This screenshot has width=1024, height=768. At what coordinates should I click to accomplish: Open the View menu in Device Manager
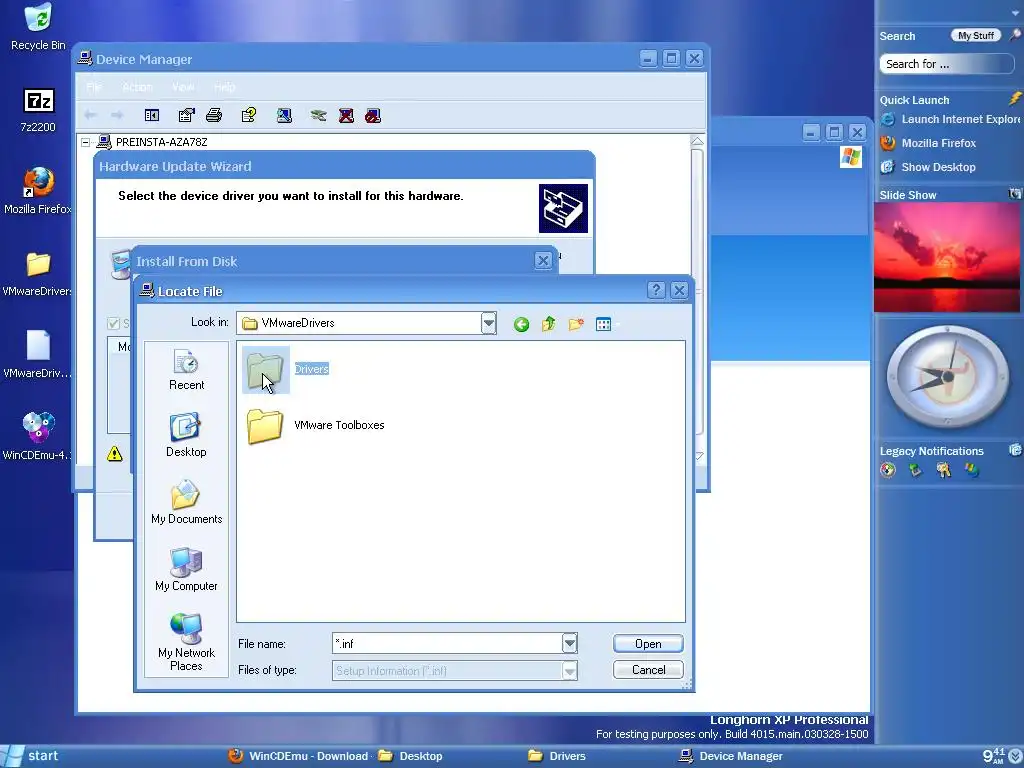point(183,87)
